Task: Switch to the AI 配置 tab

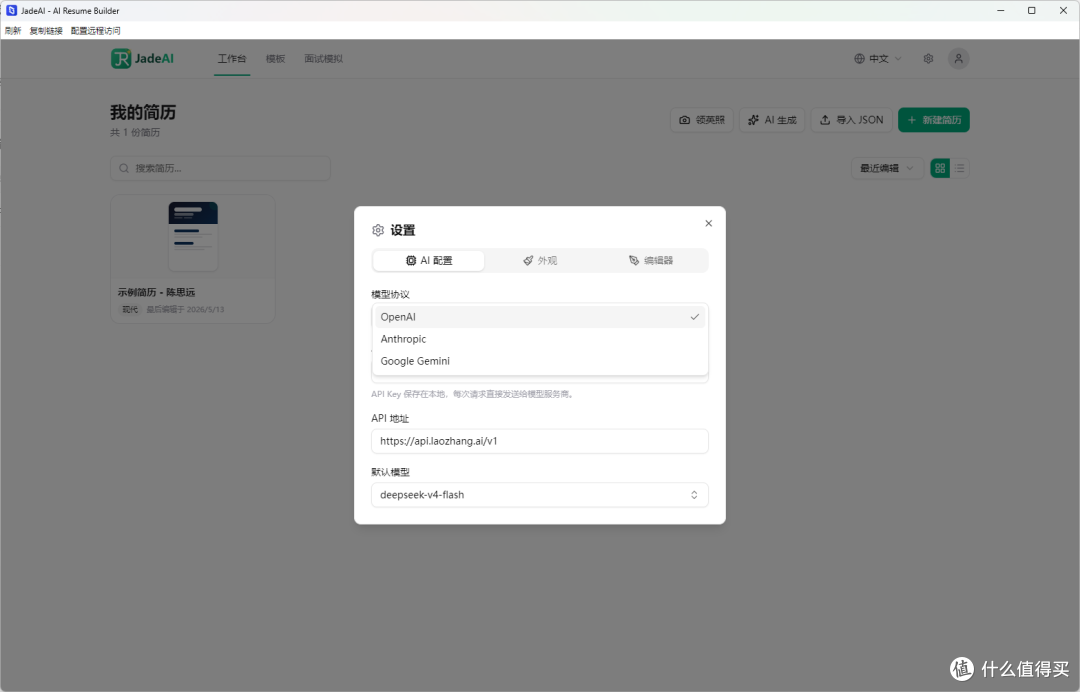Action: pos(428,260)
